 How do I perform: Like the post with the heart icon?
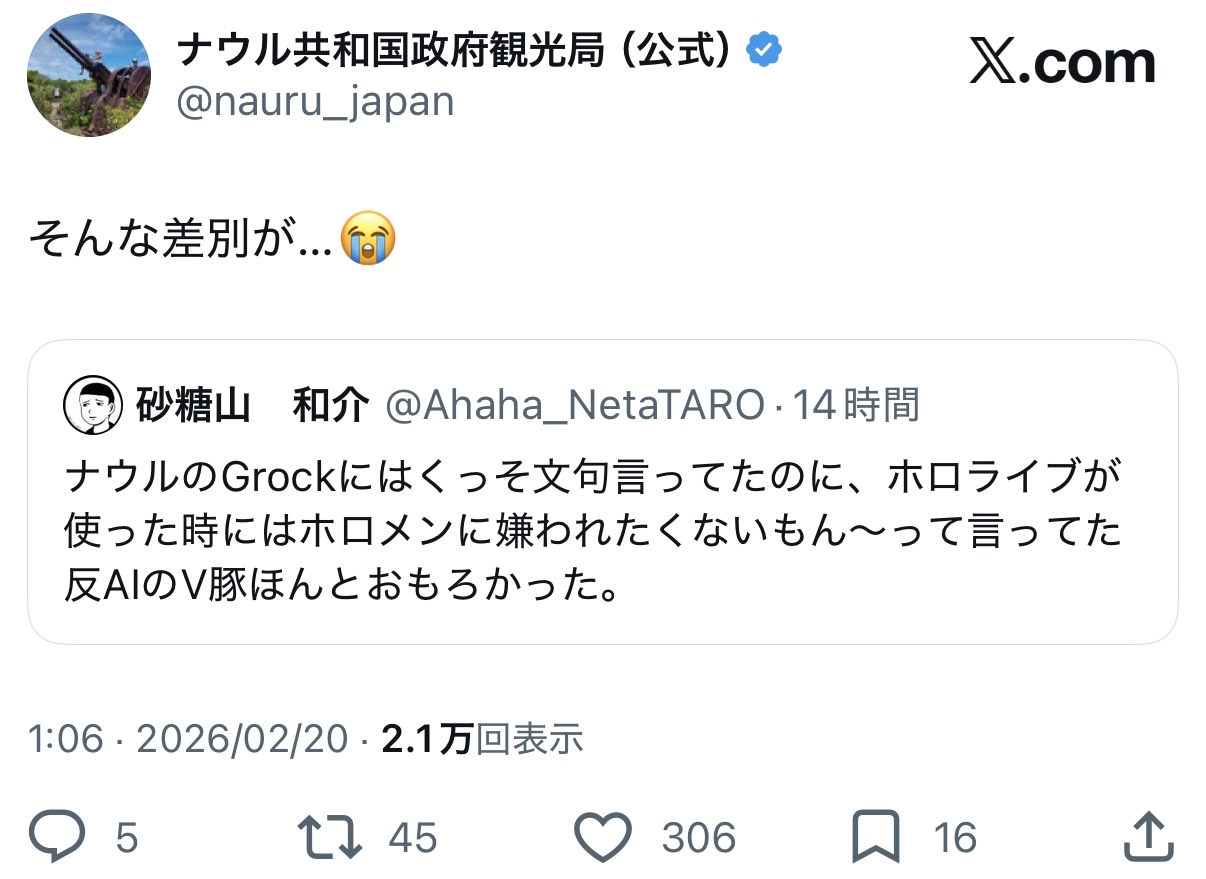(604, 835)
